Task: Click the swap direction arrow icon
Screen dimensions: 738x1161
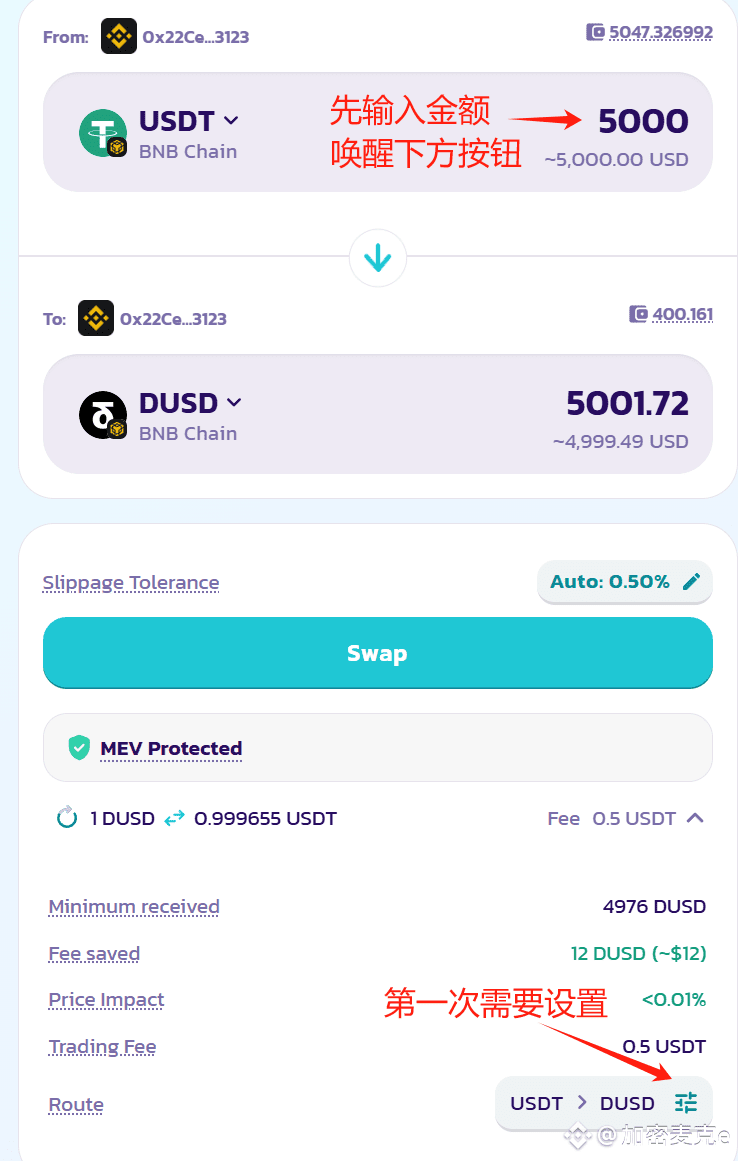Action: click(377, 259)
